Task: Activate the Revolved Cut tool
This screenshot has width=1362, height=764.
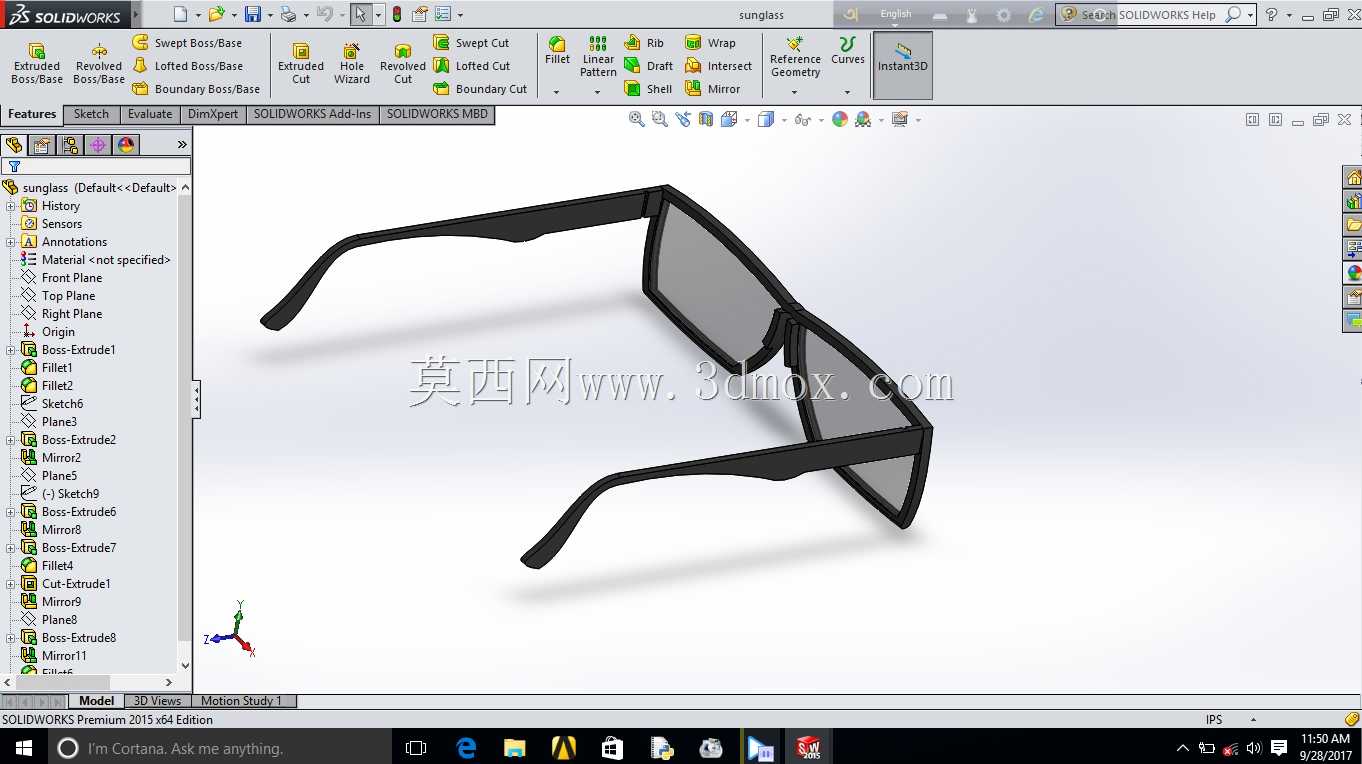Action: (x=403, y=63)
